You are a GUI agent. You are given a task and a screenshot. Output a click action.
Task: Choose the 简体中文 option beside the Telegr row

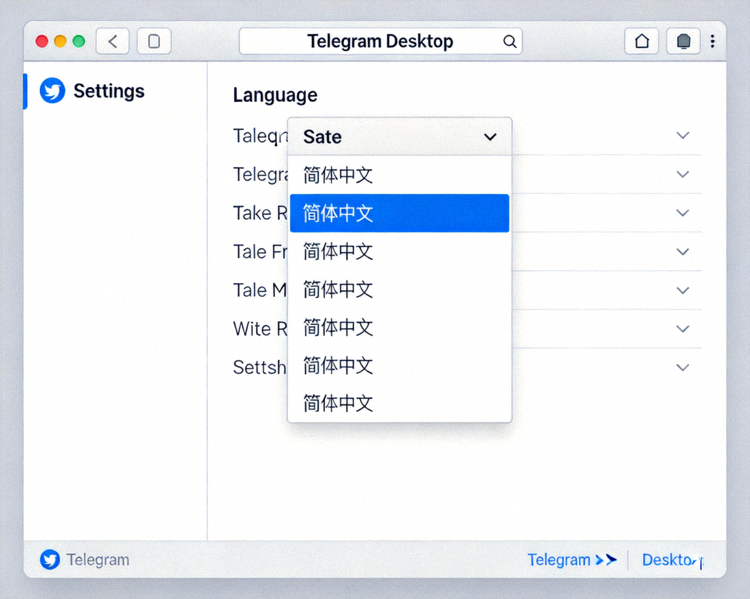coord(399,175)
